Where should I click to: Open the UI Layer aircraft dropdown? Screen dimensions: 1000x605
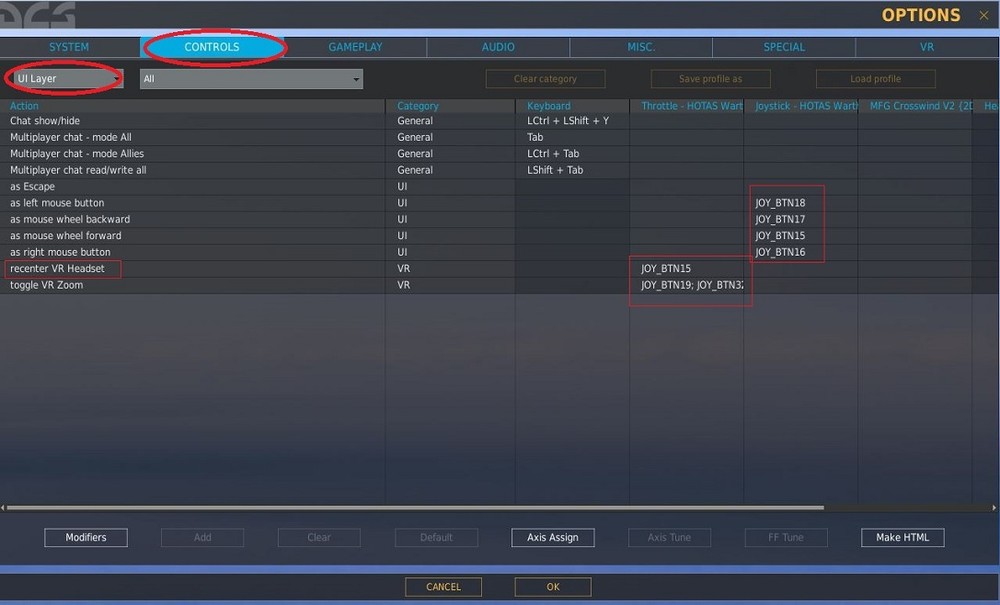tap(68, 78)
